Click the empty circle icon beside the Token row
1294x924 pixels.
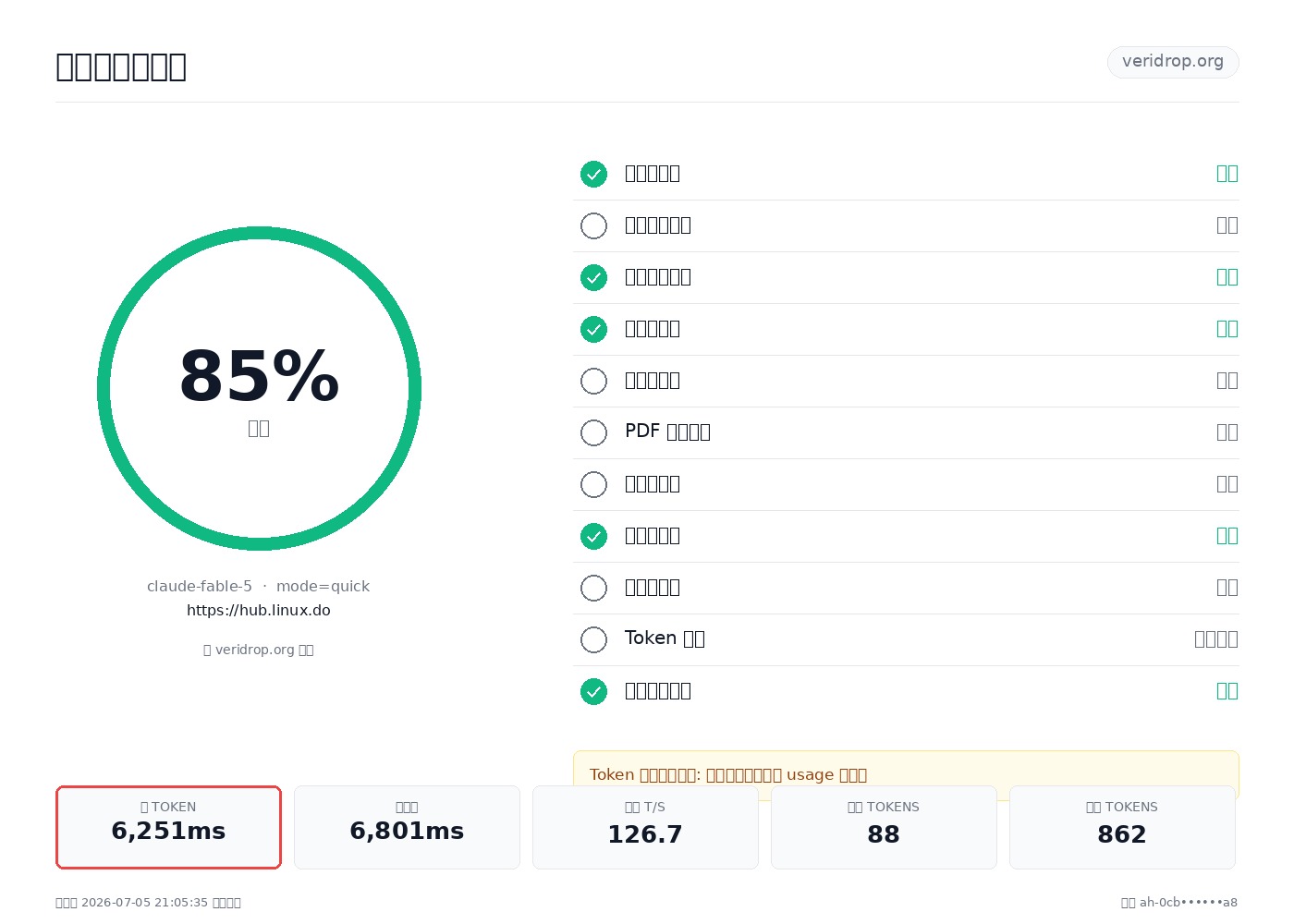coord(593,639)
